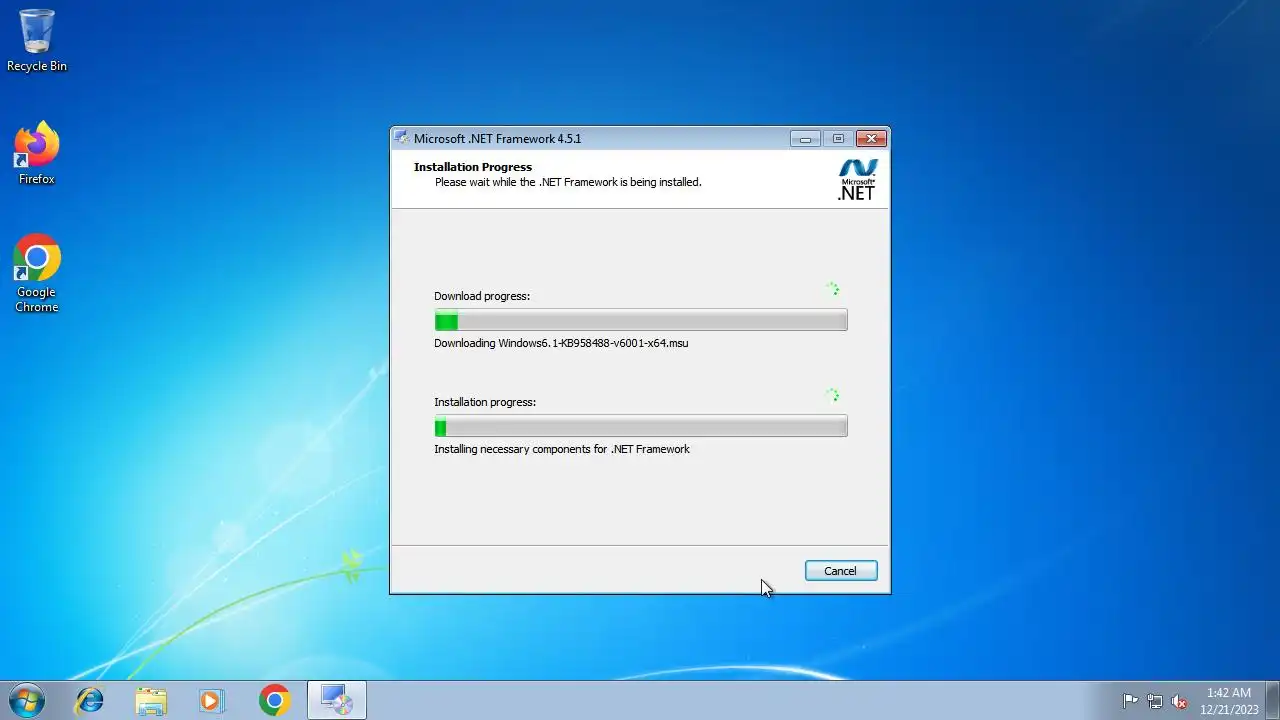1280x720 pixels.
Task: Click the network status tray icon
Action: 1155,701
